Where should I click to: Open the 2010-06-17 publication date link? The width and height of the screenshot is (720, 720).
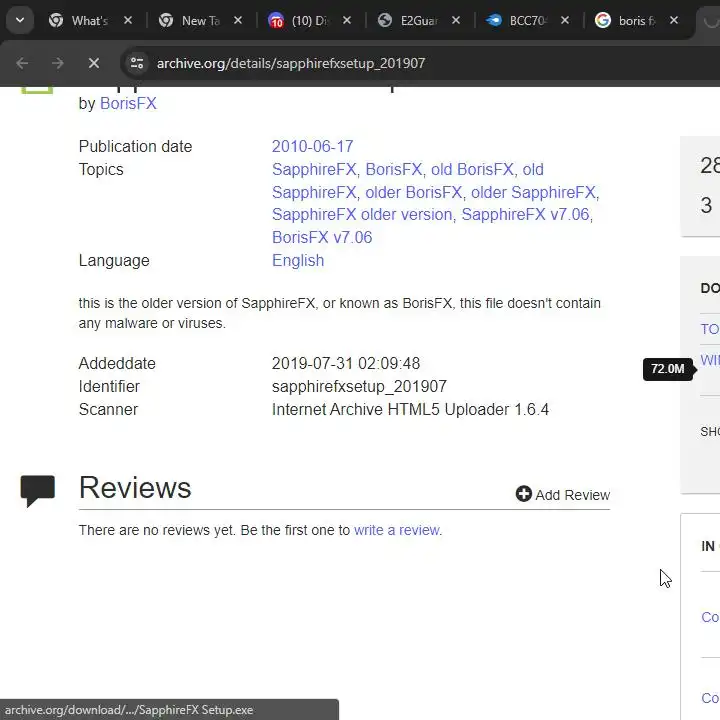[x=312, y=146]
